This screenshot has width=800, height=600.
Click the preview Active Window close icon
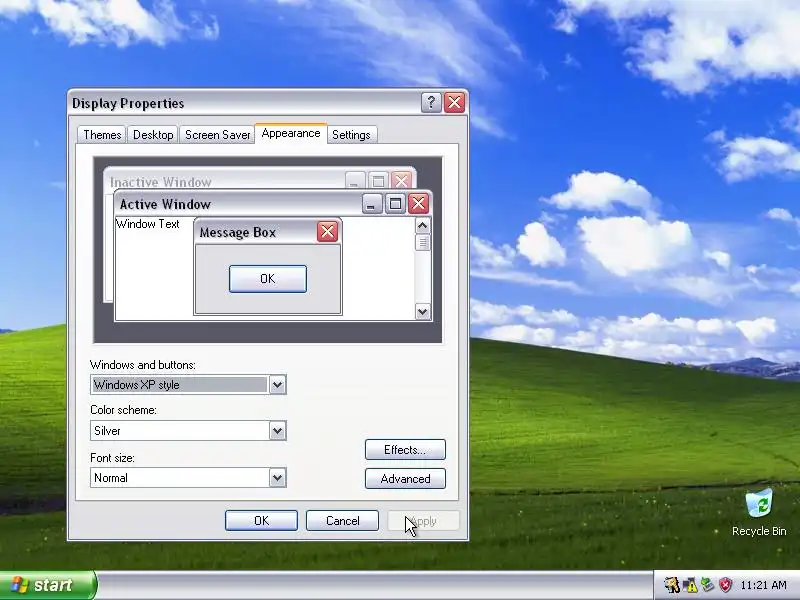418,204
